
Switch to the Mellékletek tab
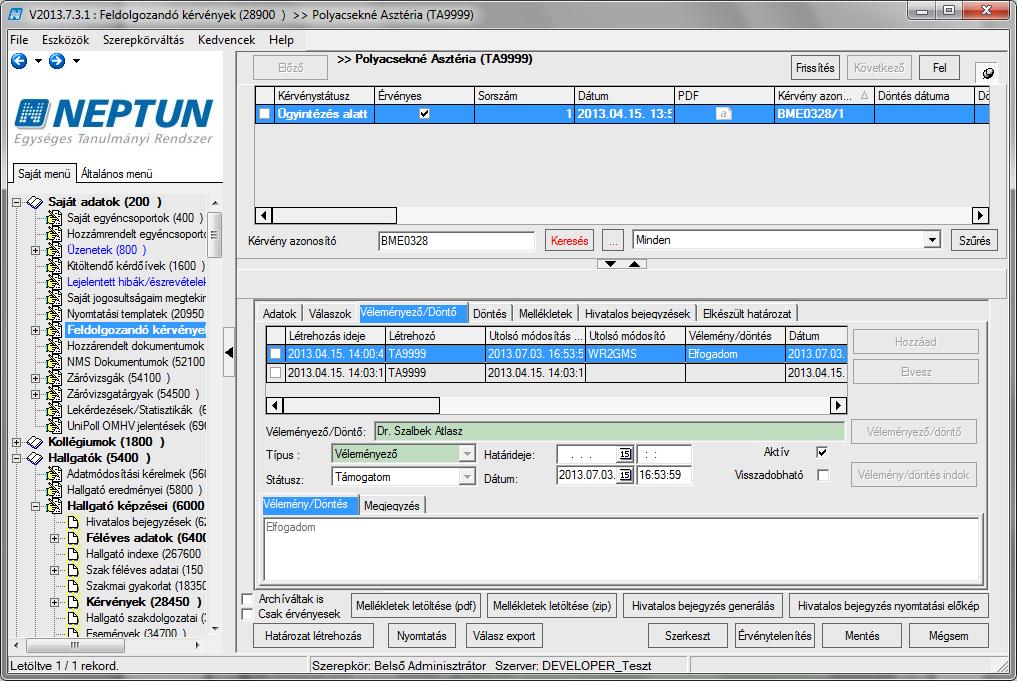545,314
